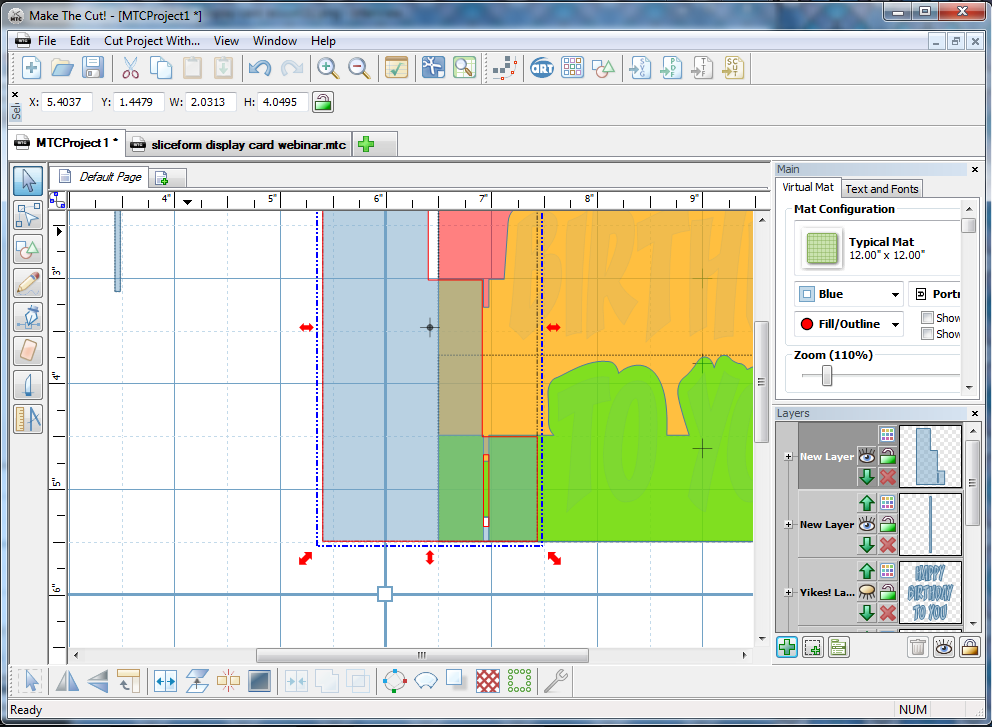This screenshot has width=992, height=727.
Task: Click the Flip/Mirror horizontally icon in bottom toolbar
Action: coord(67,681)
